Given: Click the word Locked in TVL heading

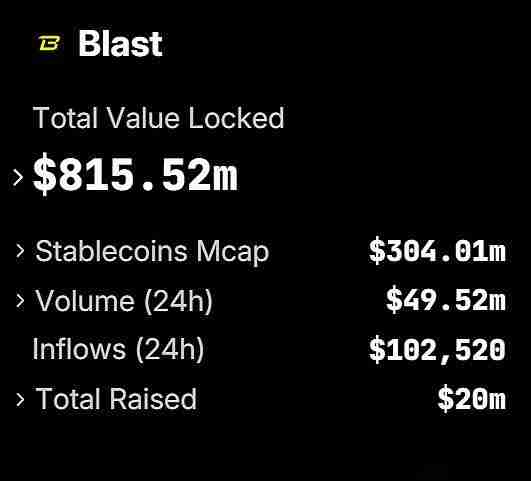Looking at the screenshot, I should (x=236, y=118).
